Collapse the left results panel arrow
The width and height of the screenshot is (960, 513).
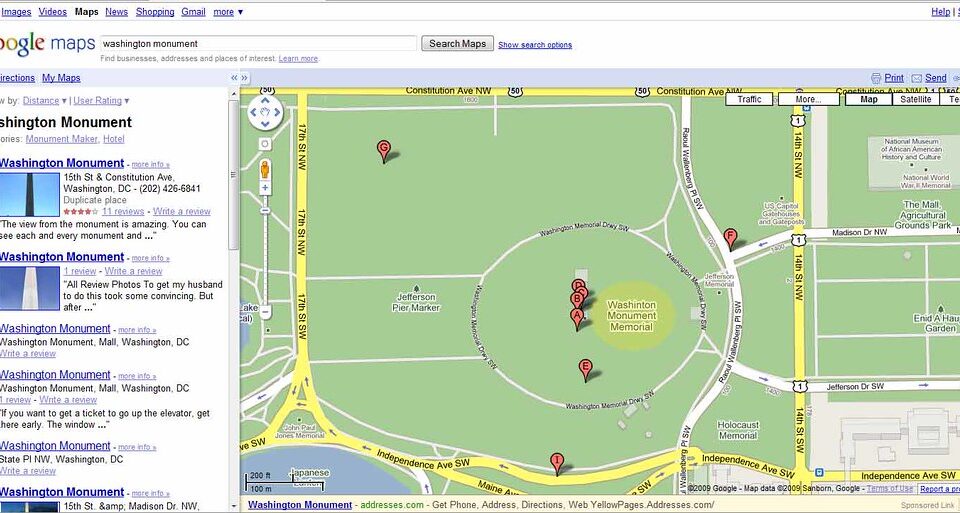pyautogui.click(x=233, y=78)
